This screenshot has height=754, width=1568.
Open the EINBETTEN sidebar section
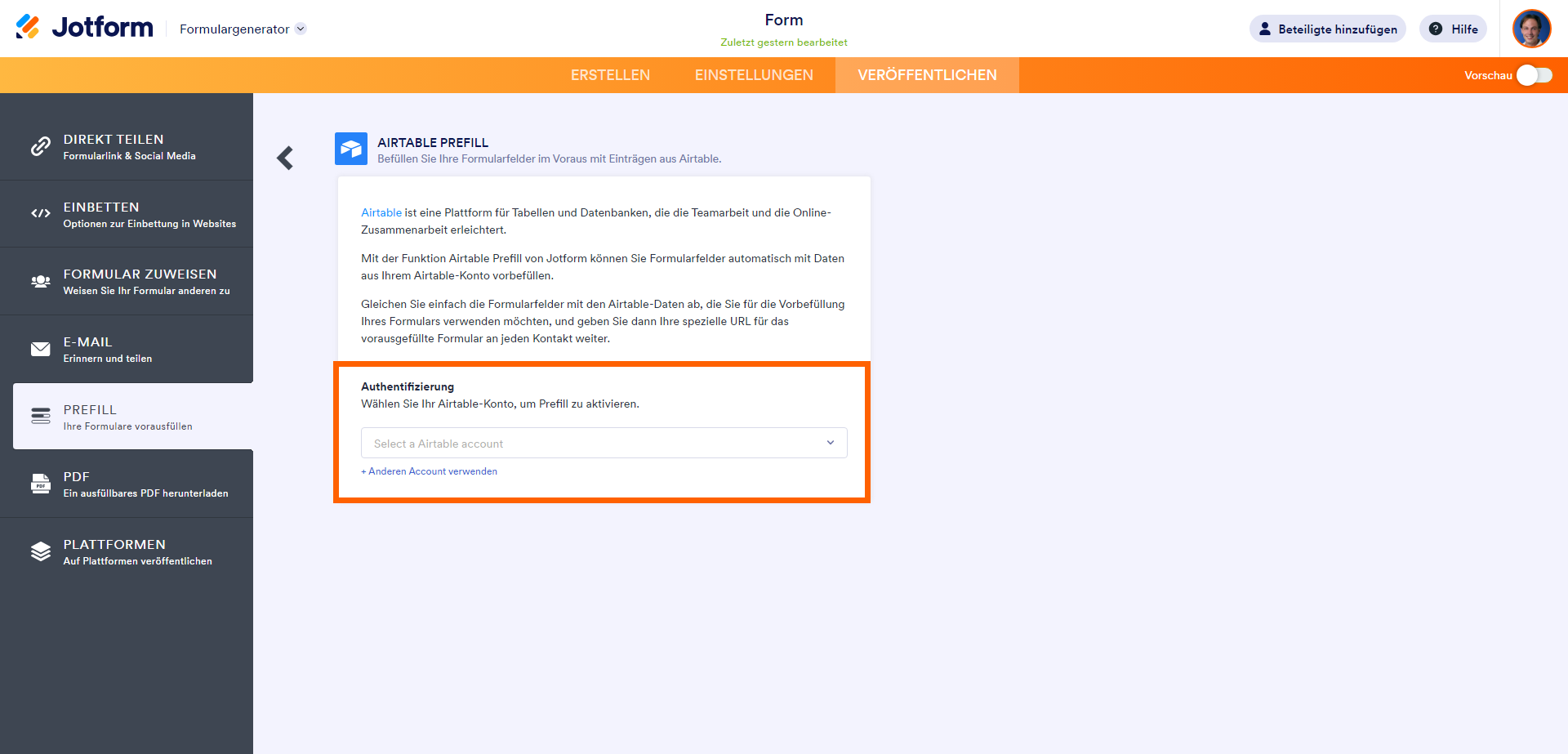click(127, 214)
